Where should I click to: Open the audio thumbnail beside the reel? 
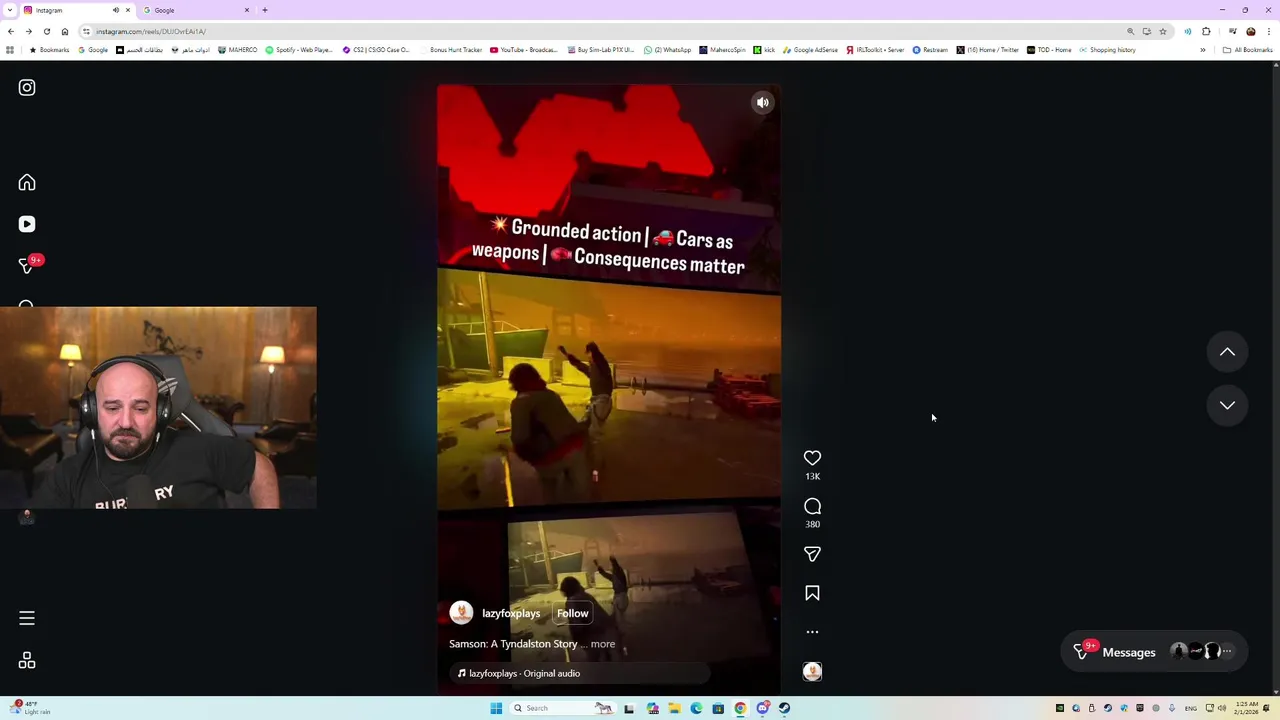[812, 672]
